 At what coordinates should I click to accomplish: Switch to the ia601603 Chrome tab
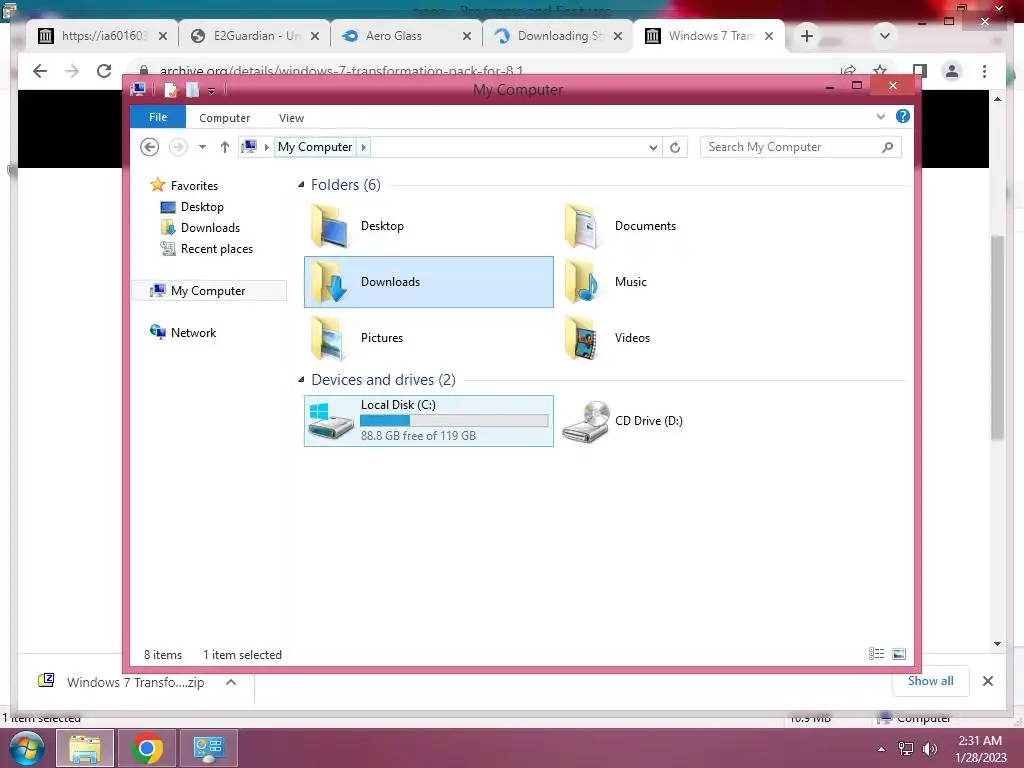(103, 36)
